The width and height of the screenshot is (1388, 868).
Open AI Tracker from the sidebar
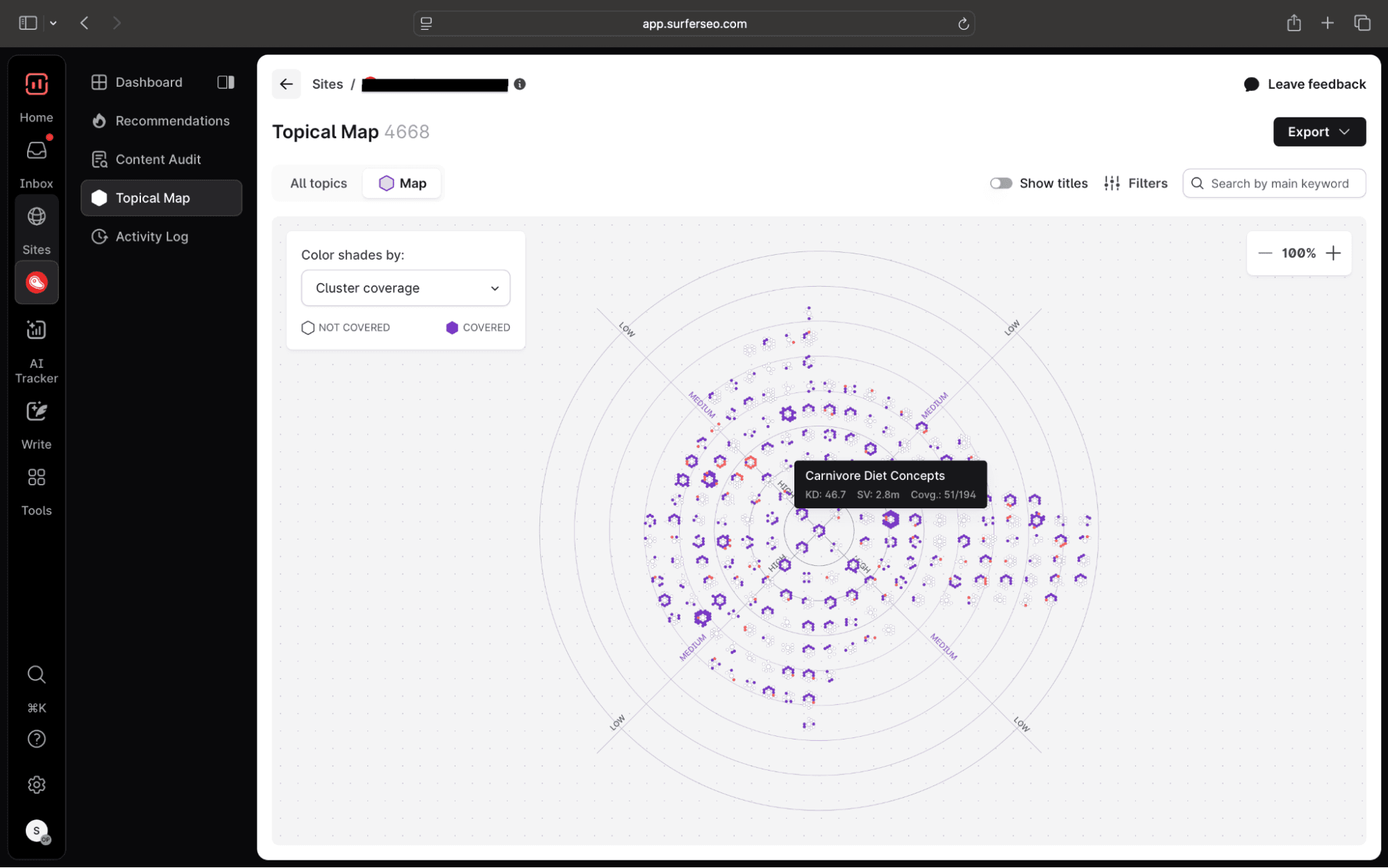point(36,330)
